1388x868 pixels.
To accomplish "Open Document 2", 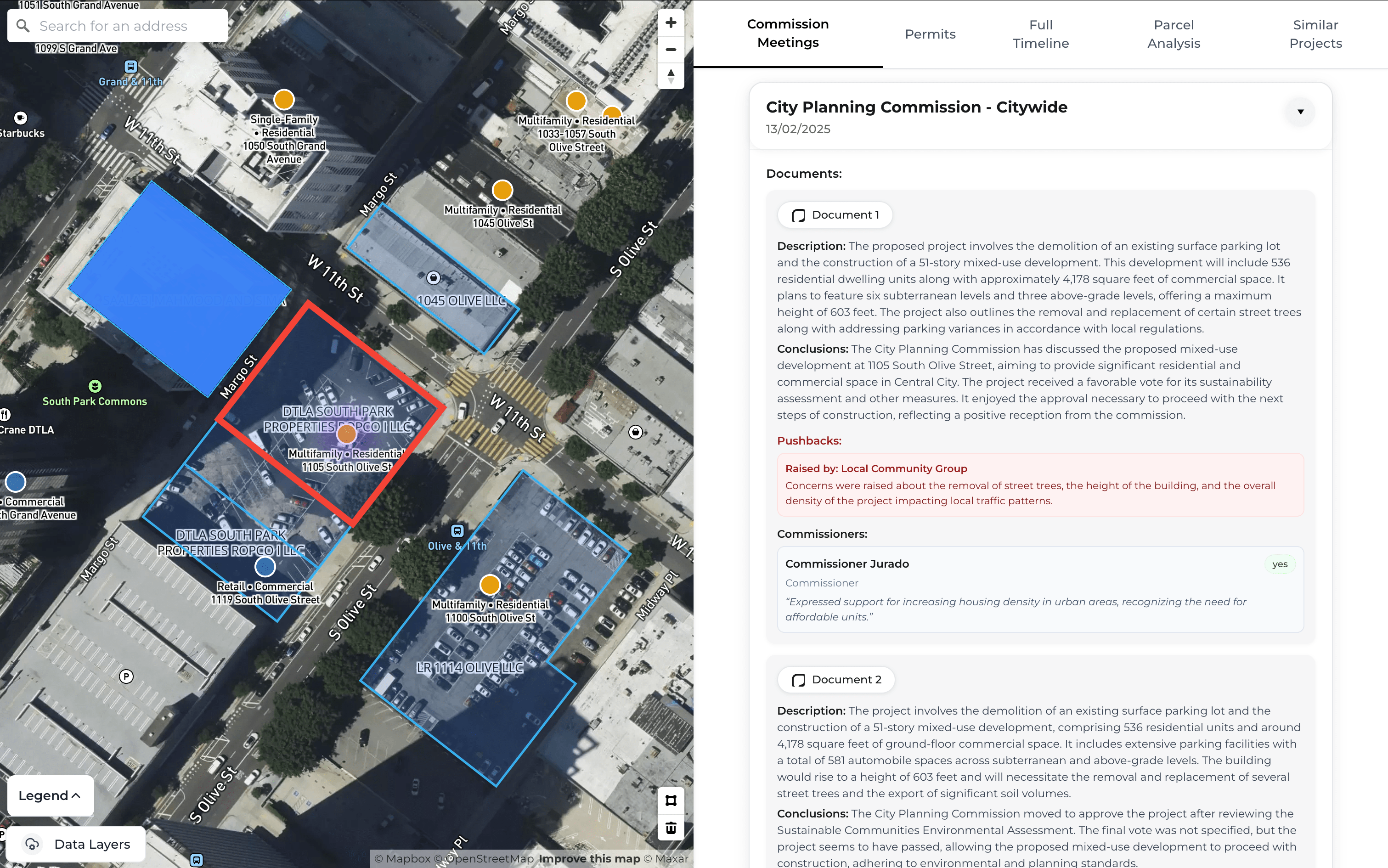I will (836, 680).
